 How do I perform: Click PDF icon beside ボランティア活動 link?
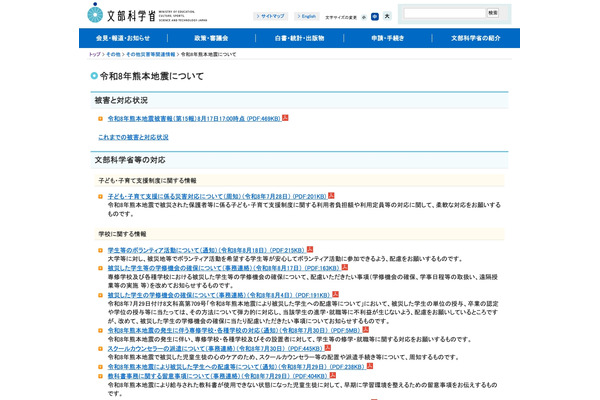click(310, 250)
